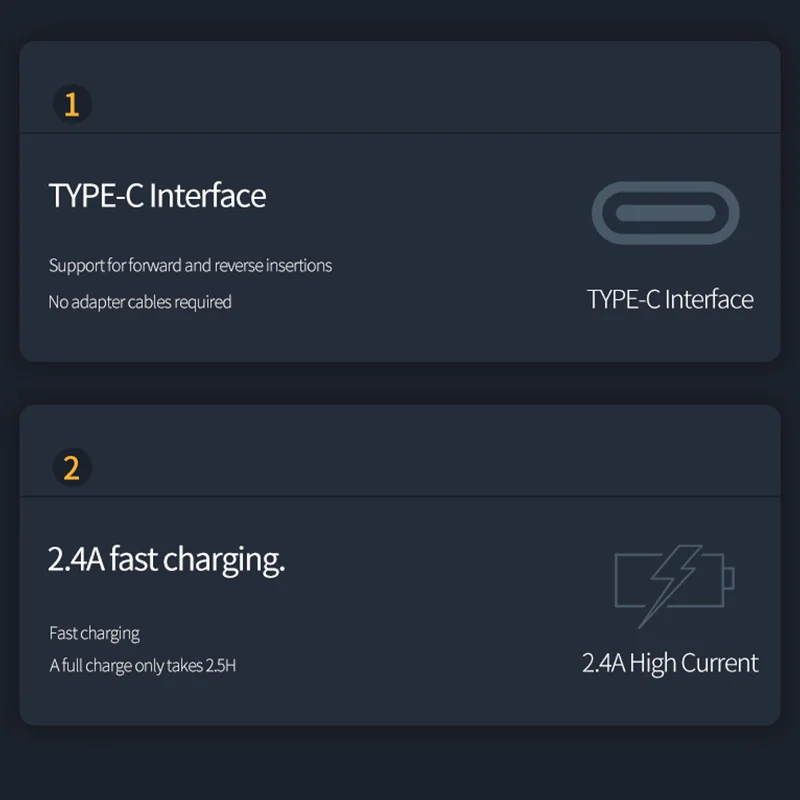Select the yellow number 1 badge
The image size is (800, 800).
pyautogui.click(x=72, y=104)
